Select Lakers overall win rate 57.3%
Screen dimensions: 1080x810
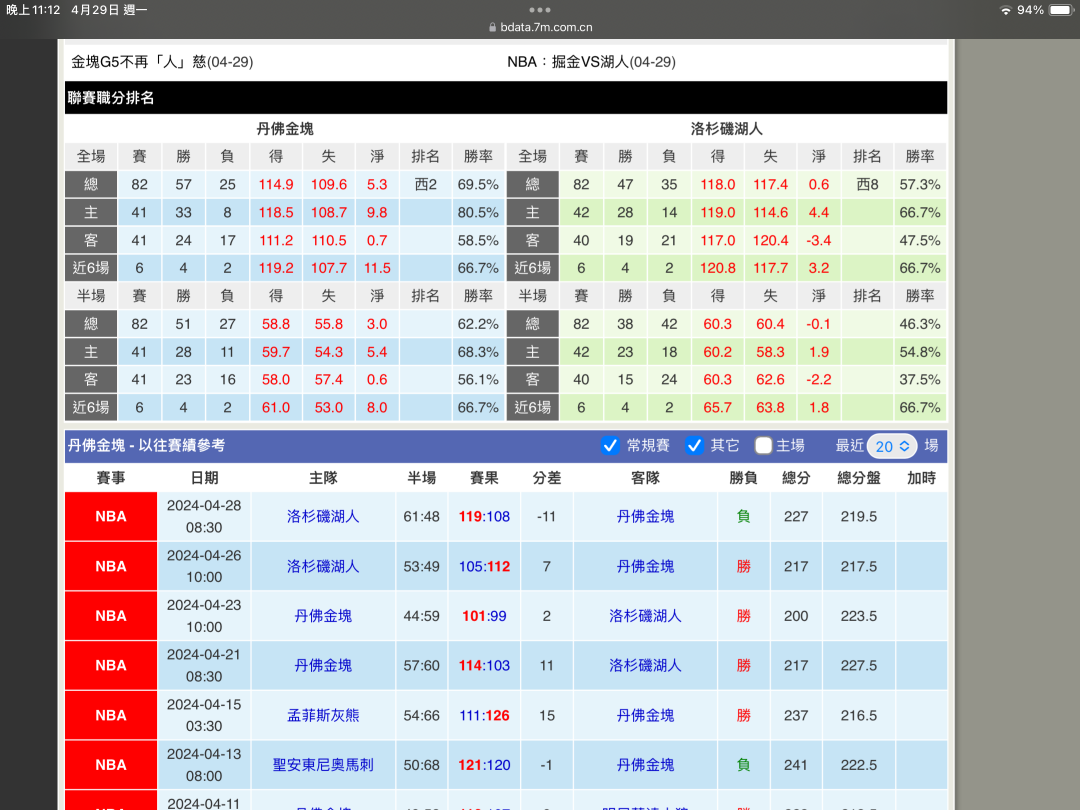(x=920, y=185)
